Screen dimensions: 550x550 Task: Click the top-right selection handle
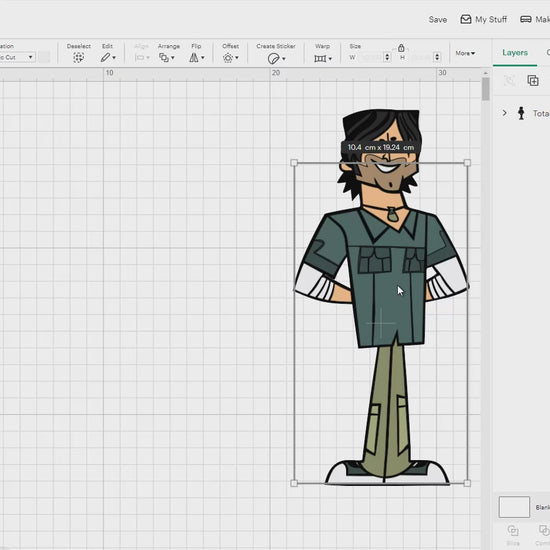pyautogui.click(x=467, y=163)
